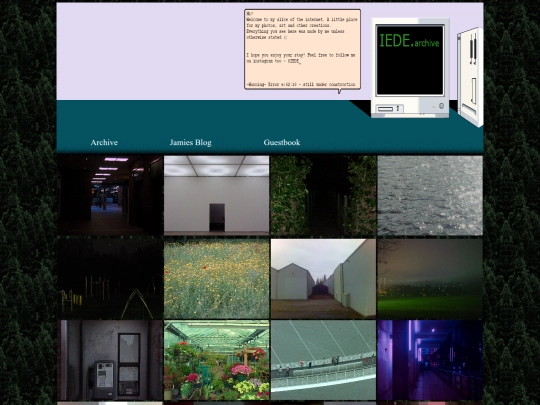Viewport: 540px width, 405px height.
Task: Open the foggy green field at night photo
Action: pyautogui.click(x=430, y=279)
